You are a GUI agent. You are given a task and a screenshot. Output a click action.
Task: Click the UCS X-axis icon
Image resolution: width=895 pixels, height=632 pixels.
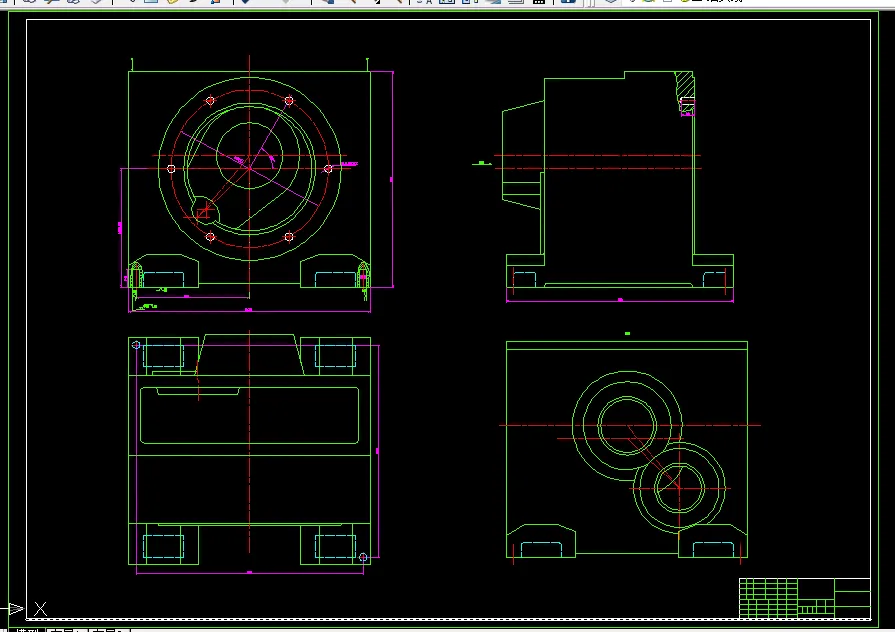40,609
